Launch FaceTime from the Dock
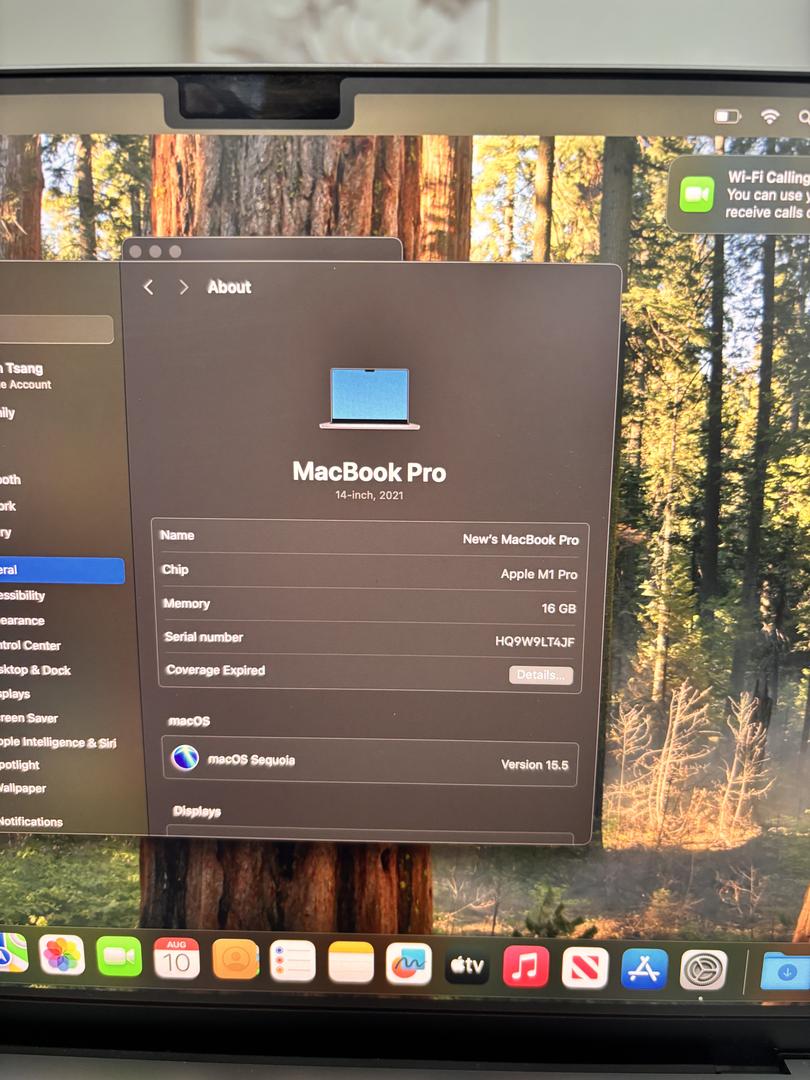Image resolution: width=810 pixels, height=1080 pixels. click(x=119, y=956)
